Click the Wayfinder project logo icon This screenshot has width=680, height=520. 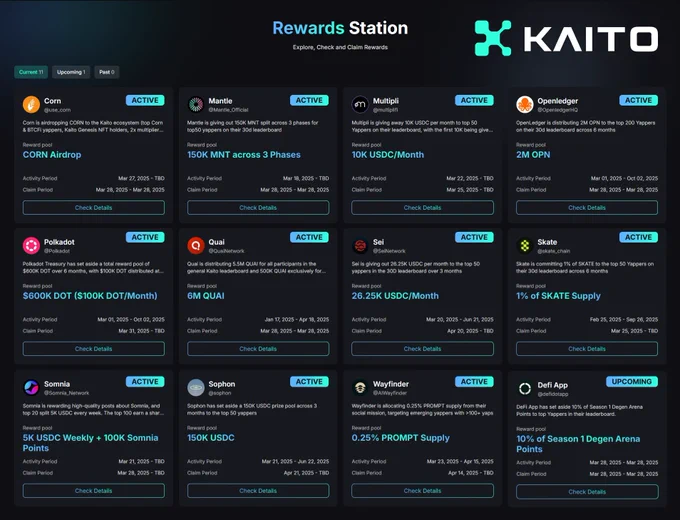[360, 387]
